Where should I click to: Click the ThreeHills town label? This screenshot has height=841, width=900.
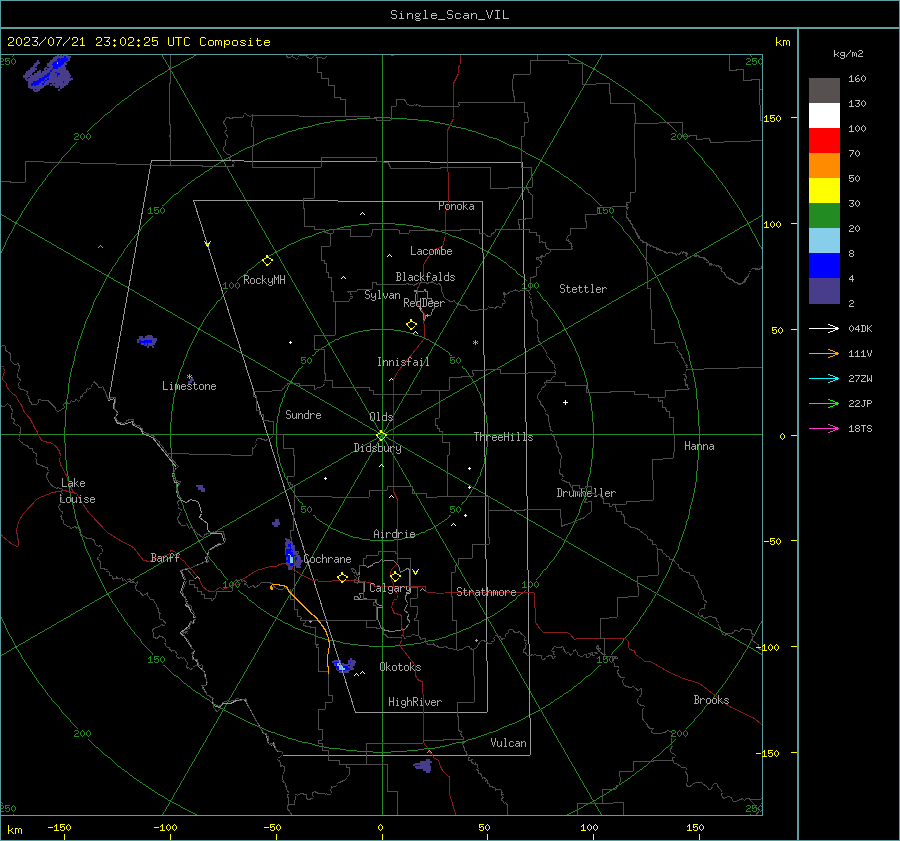tap(503, 437)
